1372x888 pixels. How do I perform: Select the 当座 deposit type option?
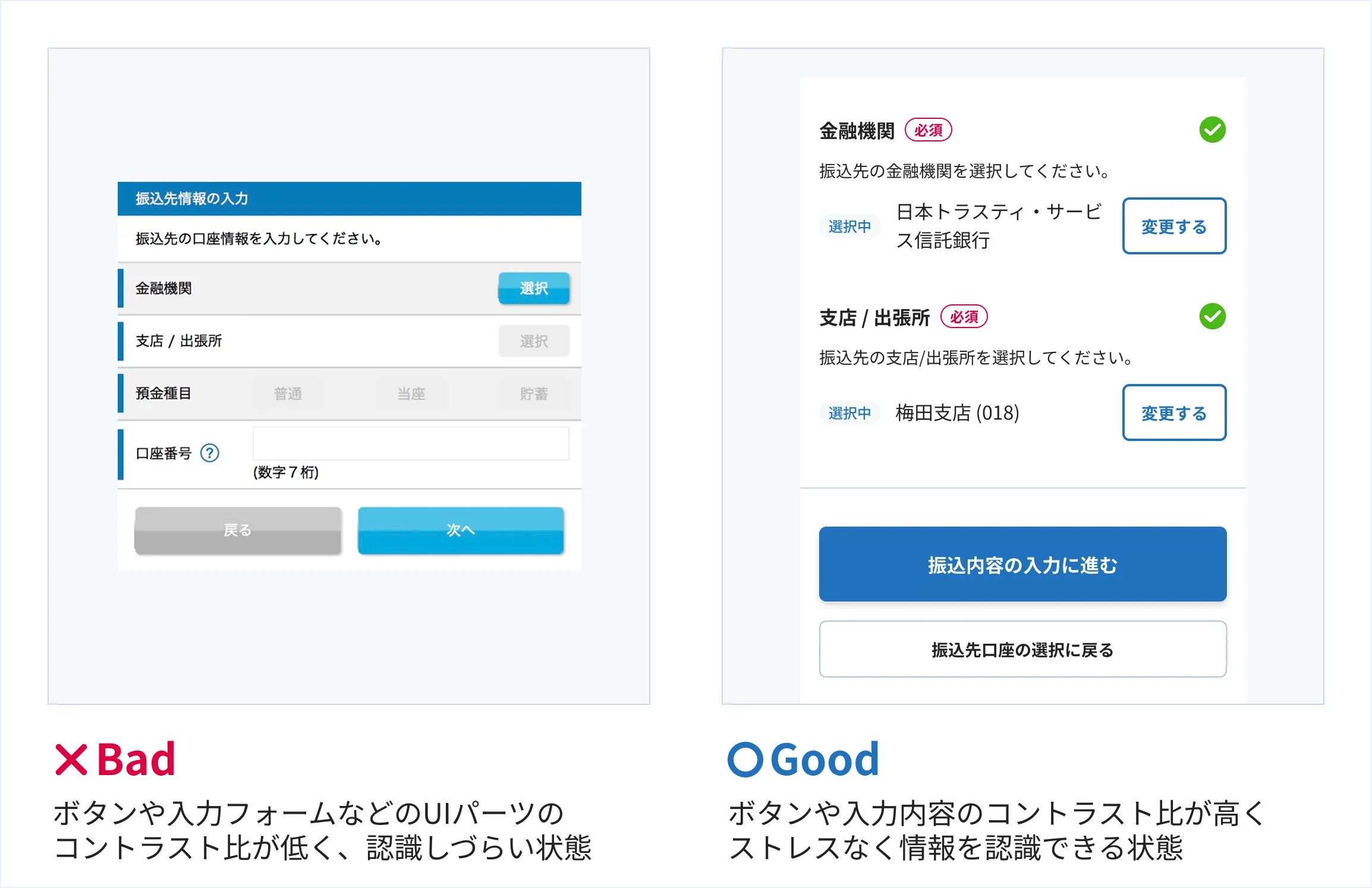tap(411, 393)
